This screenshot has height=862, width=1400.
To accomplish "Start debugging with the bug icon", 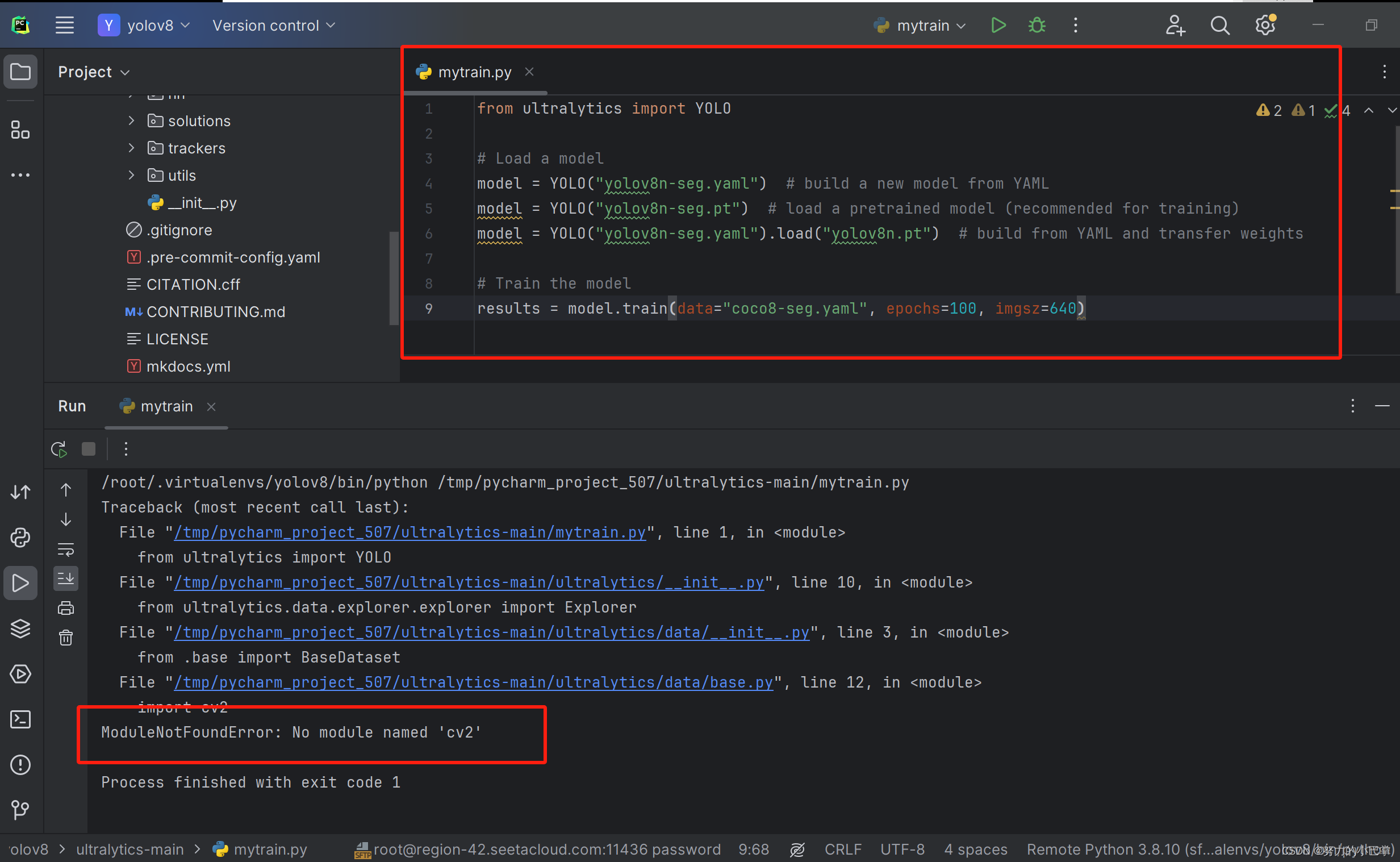I will coord(1037,25).
